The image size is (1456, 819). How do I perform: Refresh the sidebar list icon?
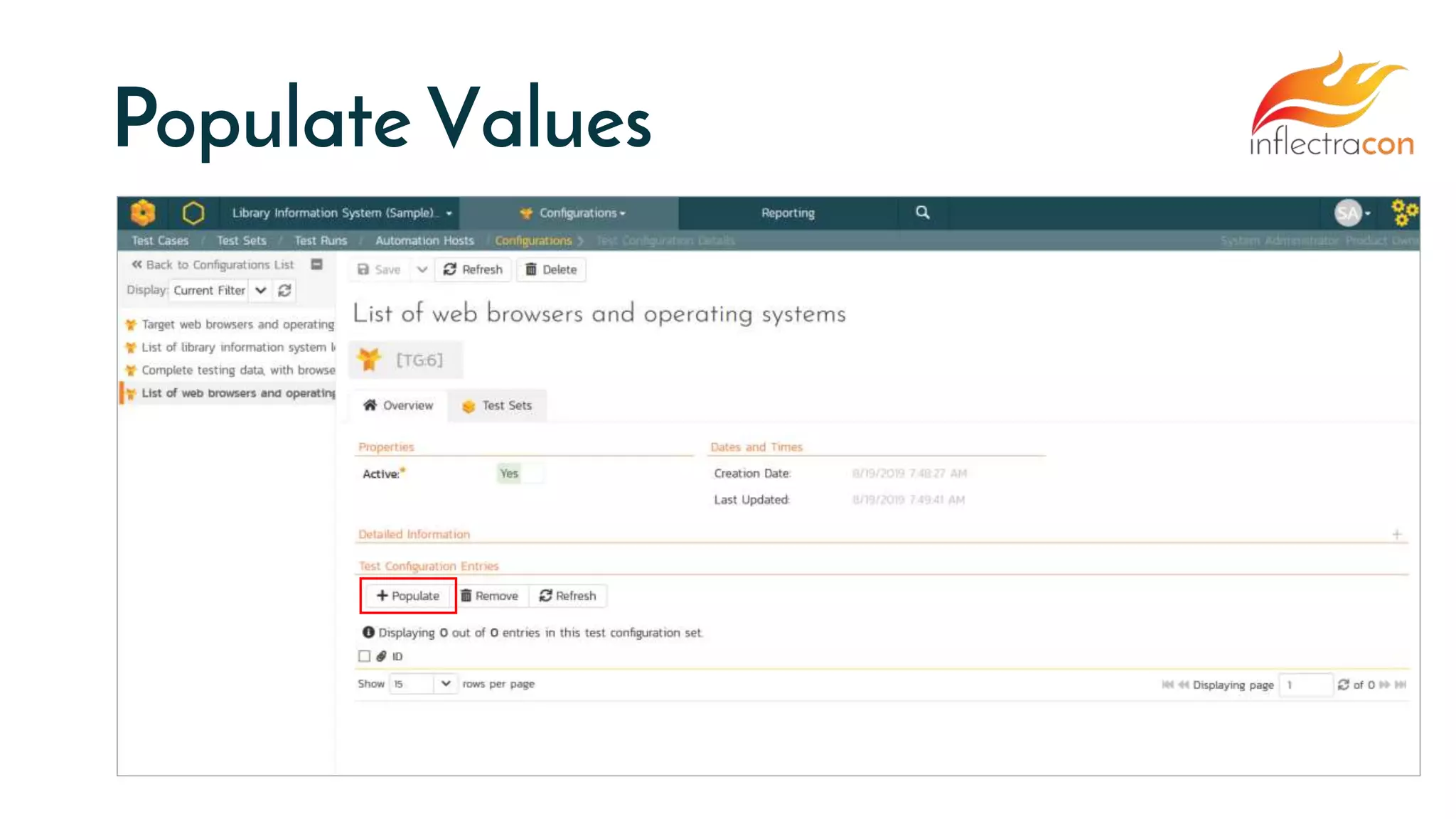tap(284, 290)
